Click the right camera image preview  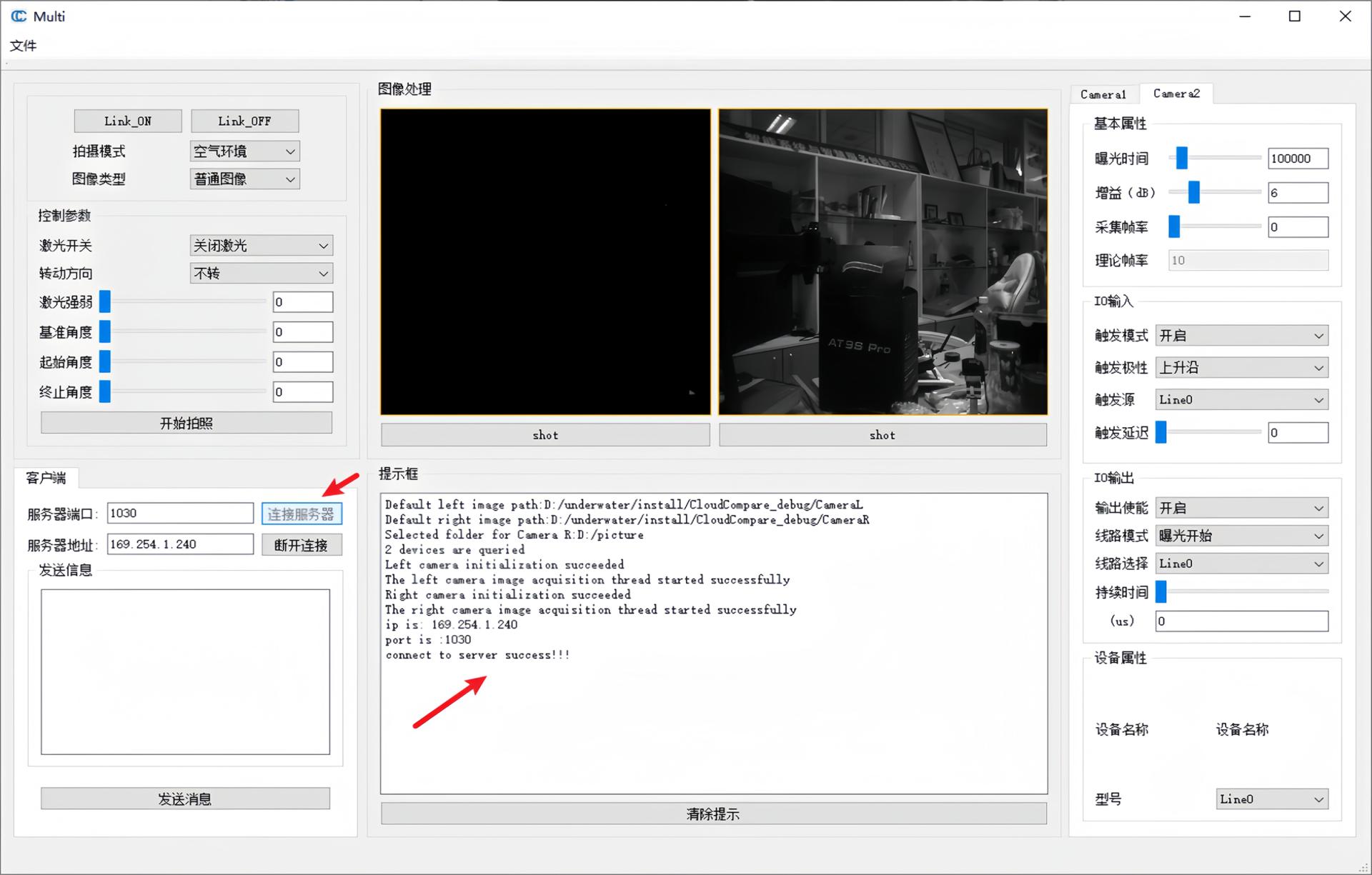pyautogui.click(x=883, y=261)
